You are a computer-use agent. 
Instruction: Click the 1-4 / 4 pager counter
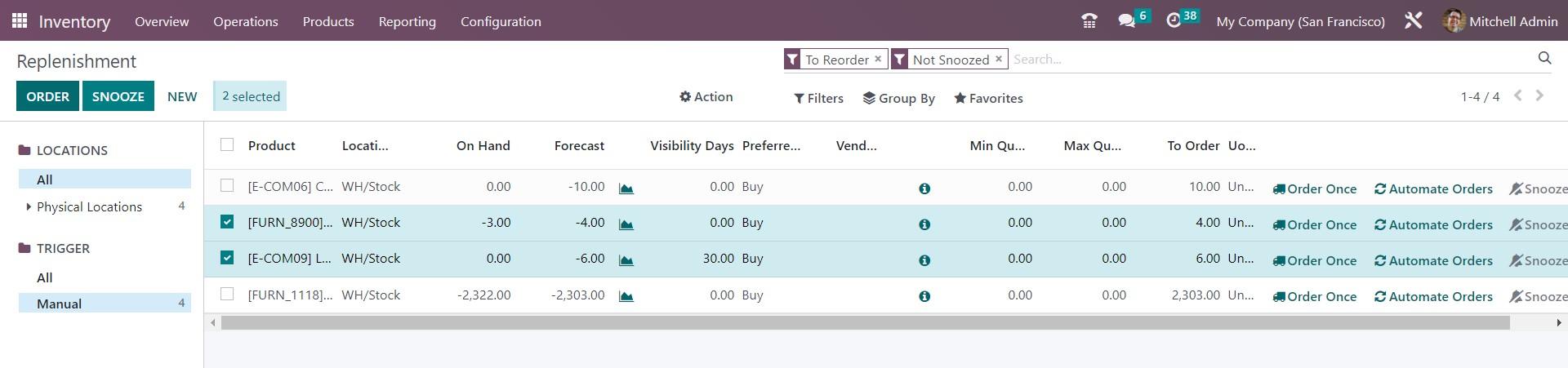point(1480,96)
